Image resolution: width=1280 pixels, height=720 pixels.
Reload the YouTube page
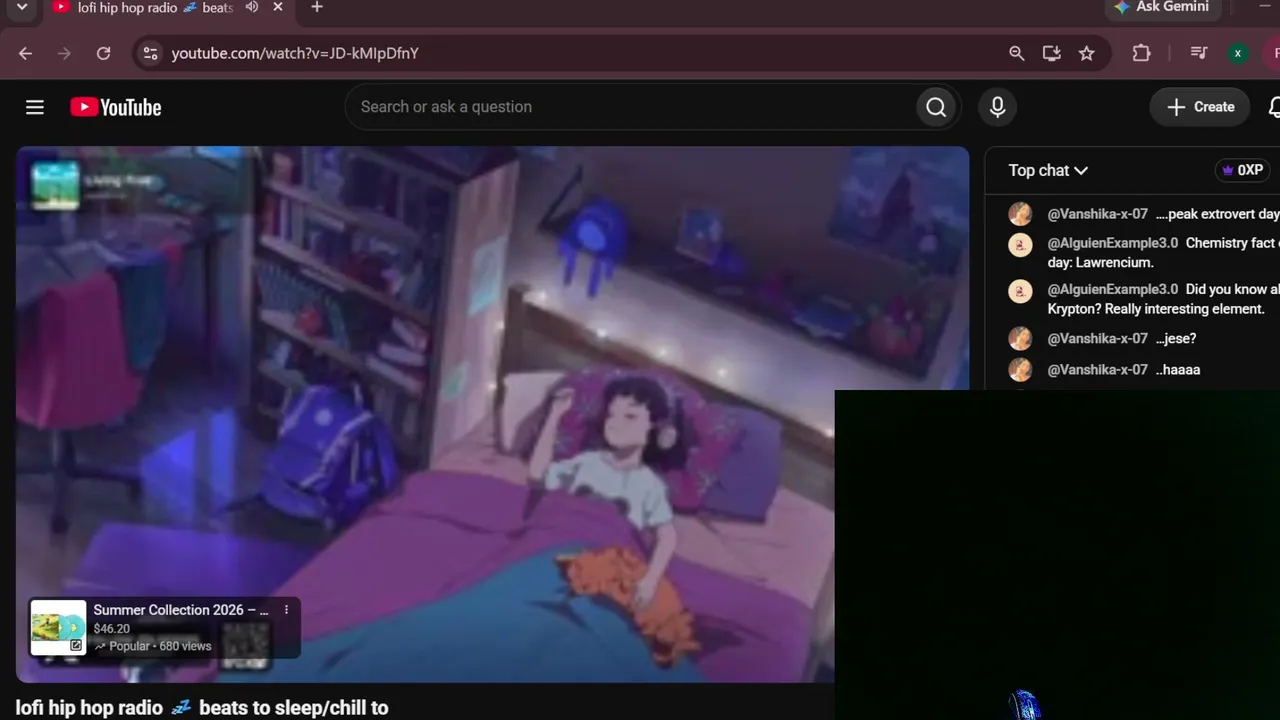(x=103, y=53)
